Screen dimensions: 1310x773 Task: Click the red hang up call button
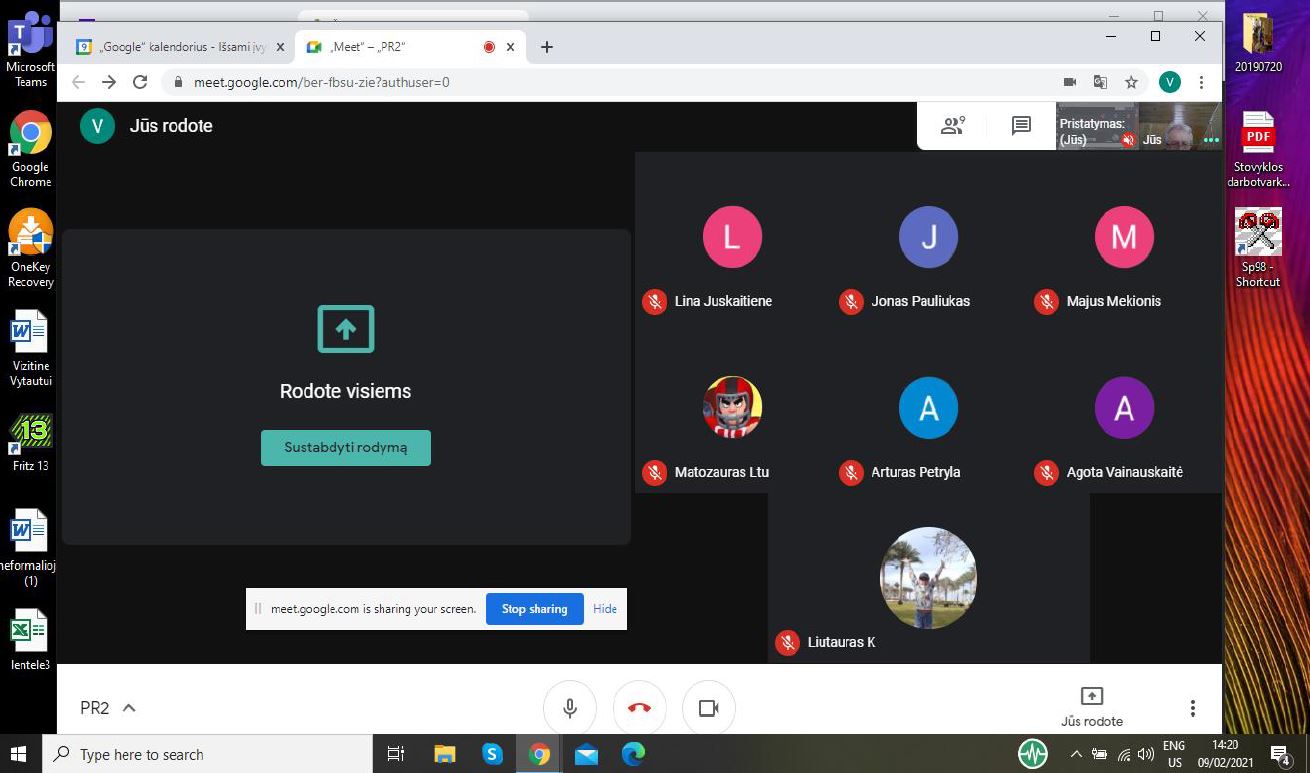[639, 708]
